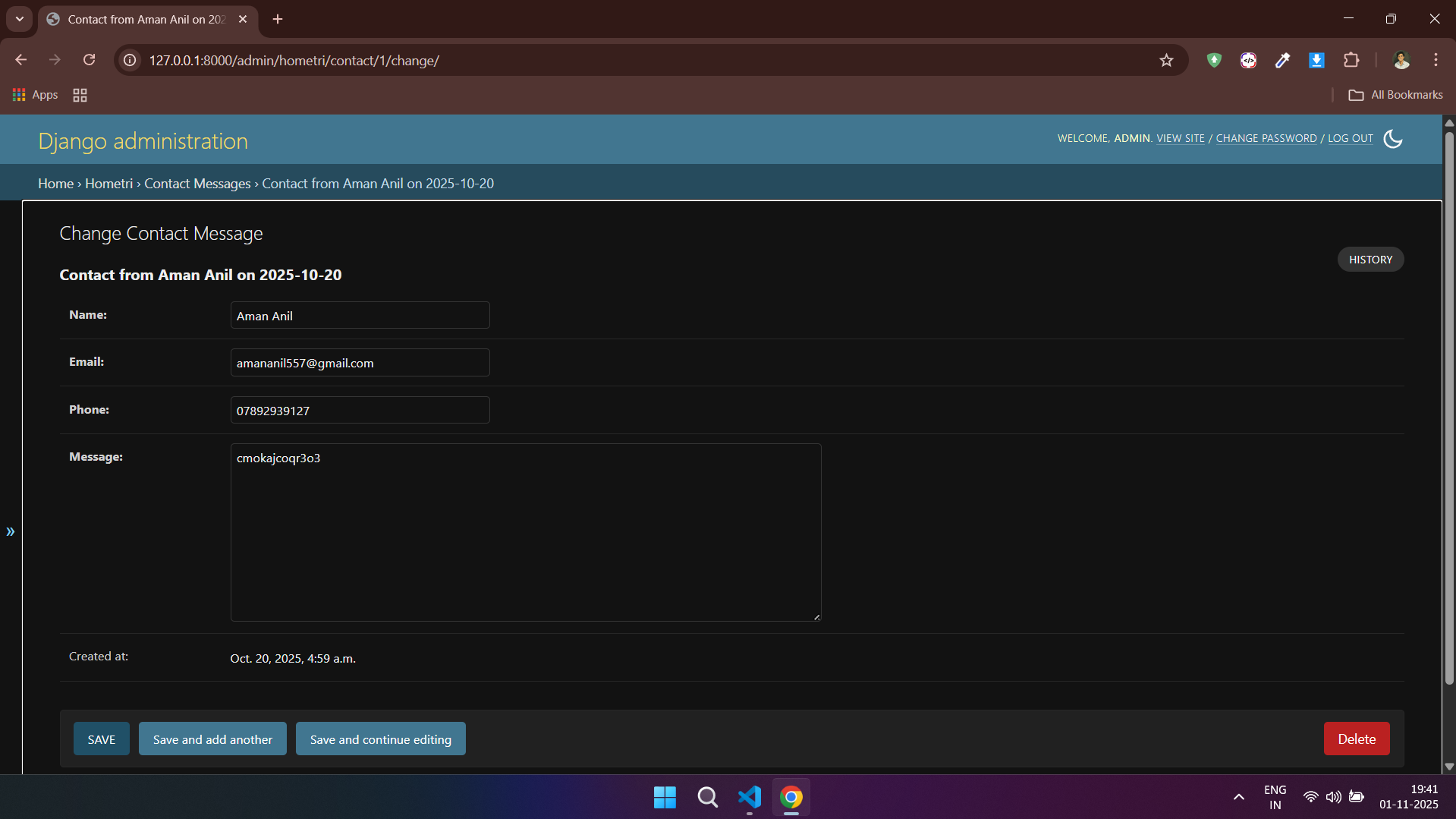The image size is (1456, 819).
Task: Open the All Bookmarks folder
Action: click(1395, 95)
